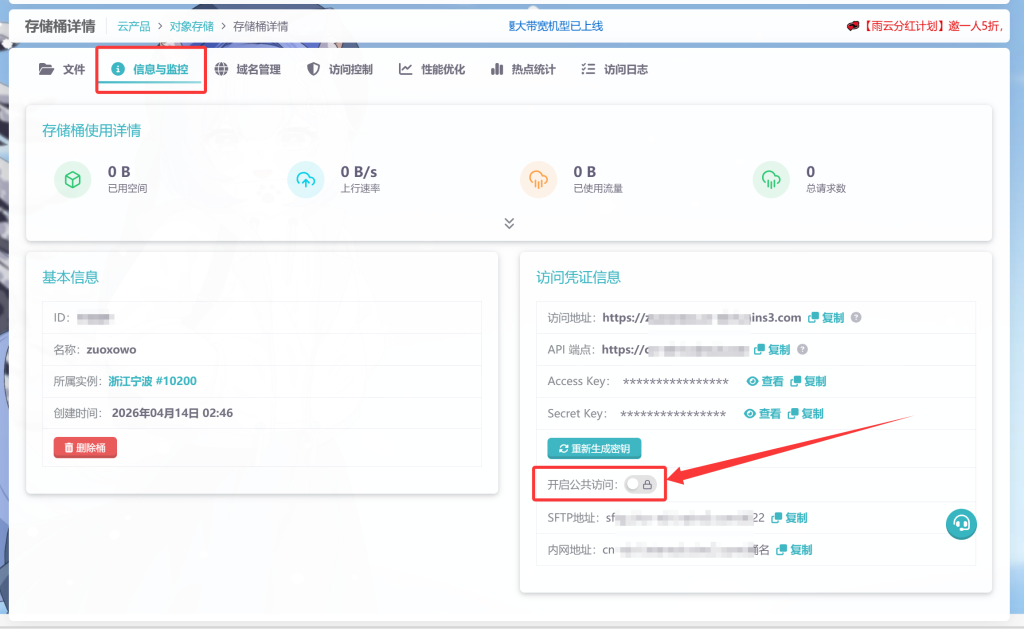
Task: Click the 重新生成密钥 button
Action: click(594, 448)
